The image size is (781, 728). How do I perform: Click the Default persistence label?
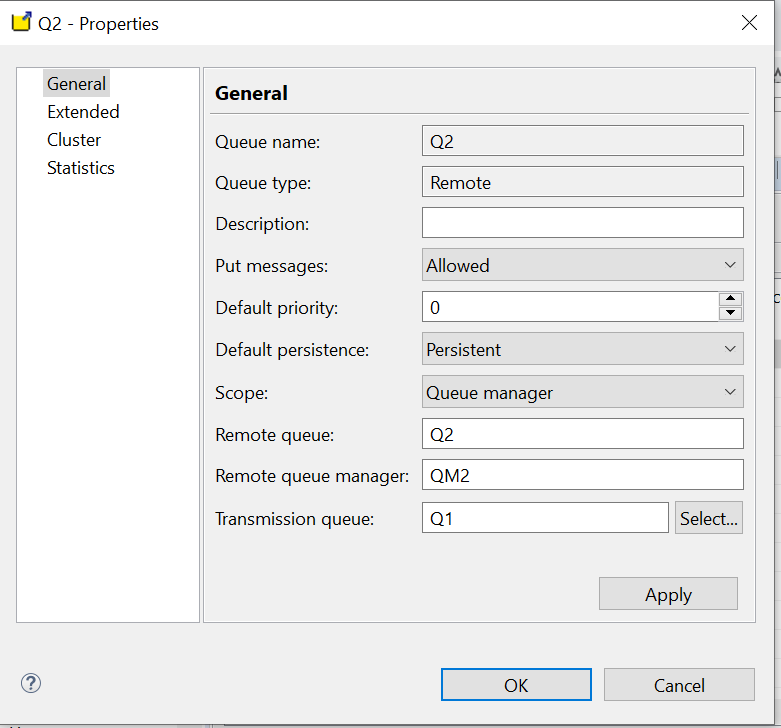pyautogui.click(x=292, y=350)
